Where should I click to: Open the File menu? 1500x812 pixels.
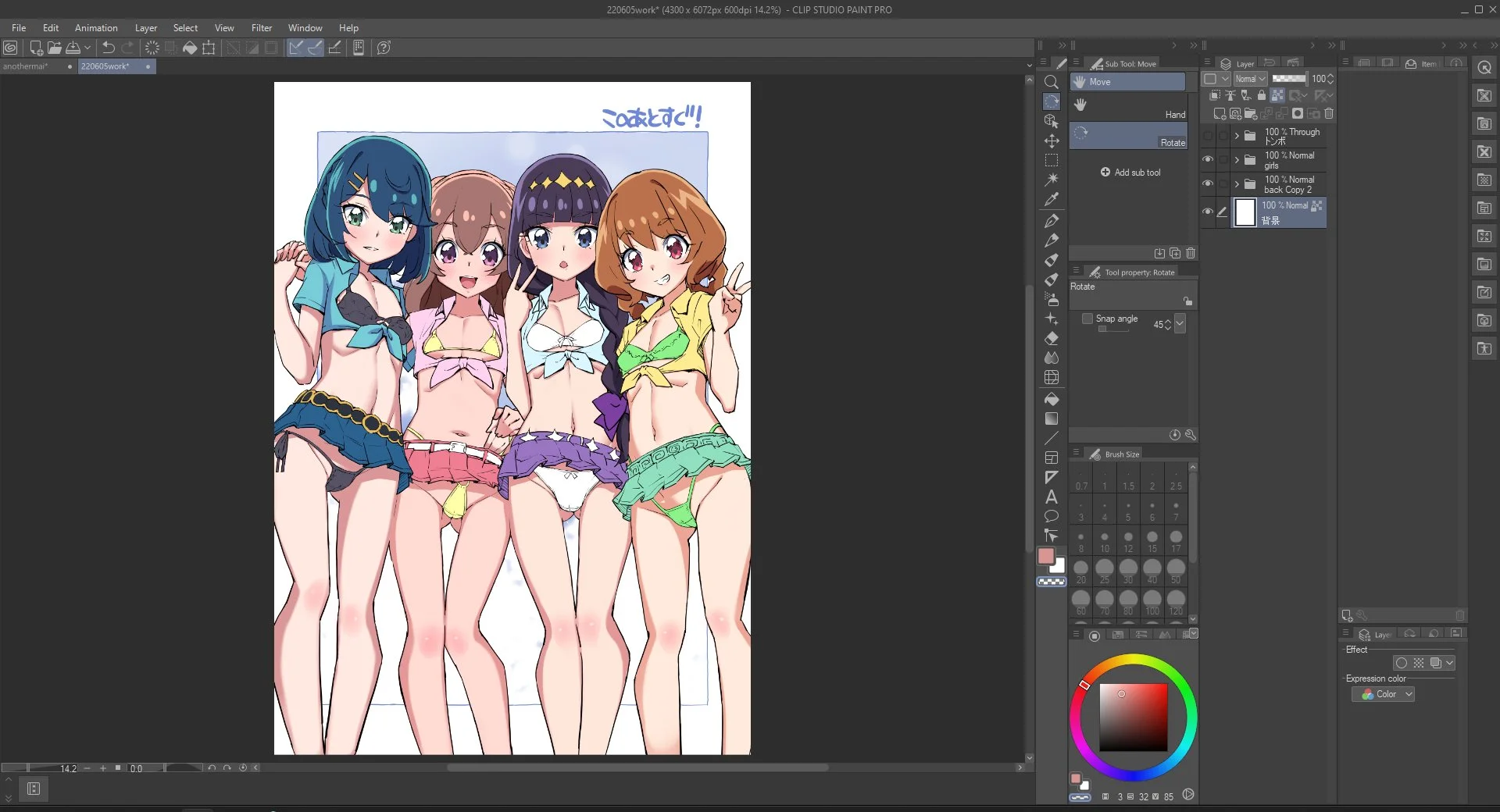pyautogui.click(x=19, y=27)
